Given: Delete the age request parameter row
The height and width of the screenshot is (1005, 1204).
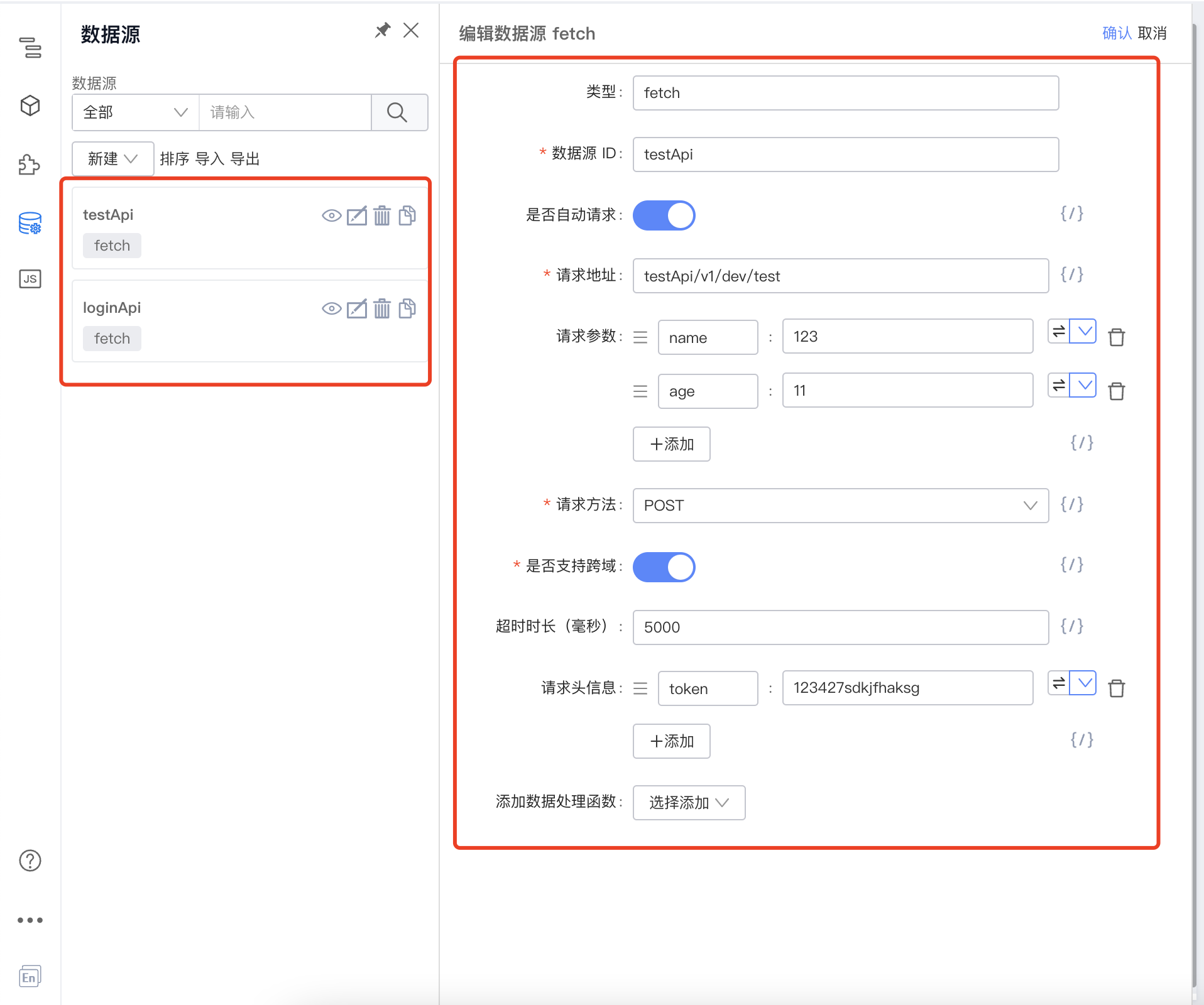Looking at the screenshot, I should (1117, 391).
